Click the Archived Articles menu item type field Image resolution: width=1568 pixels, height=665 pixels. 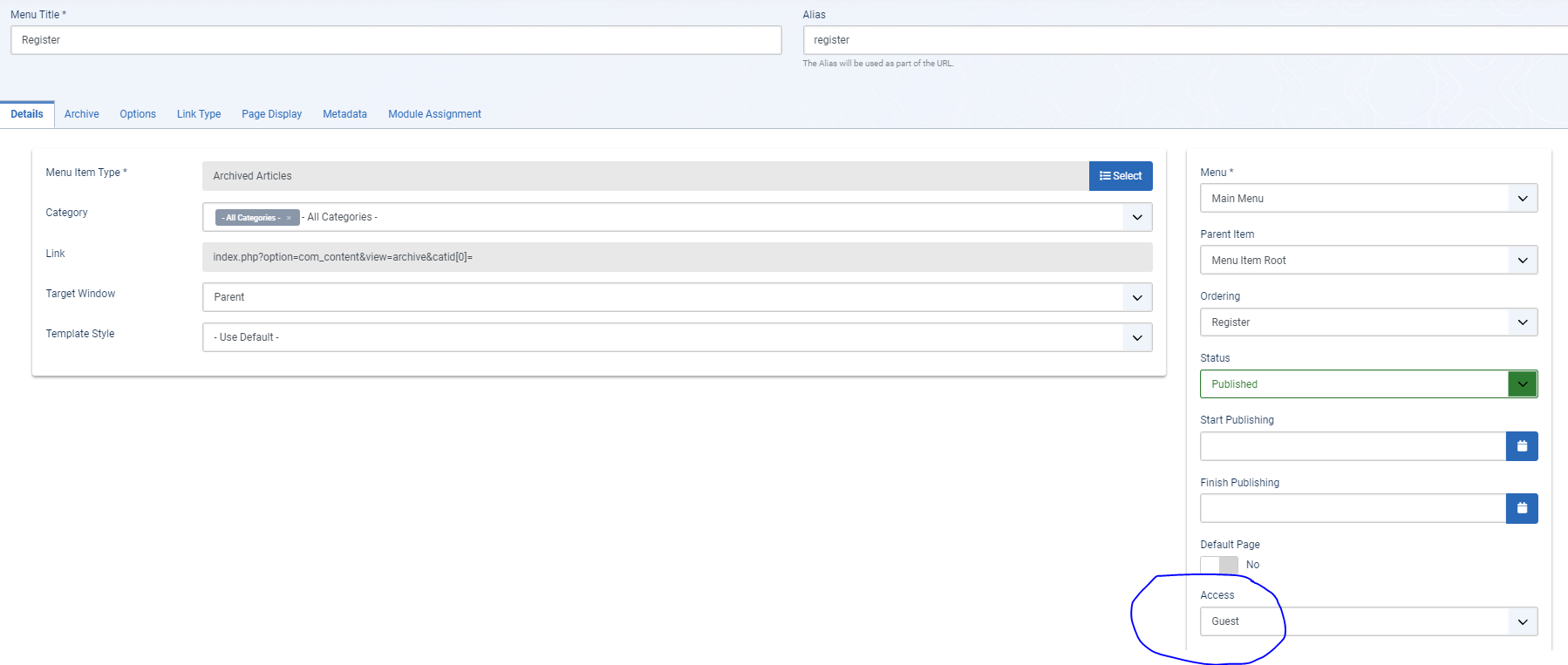point(645,176)
